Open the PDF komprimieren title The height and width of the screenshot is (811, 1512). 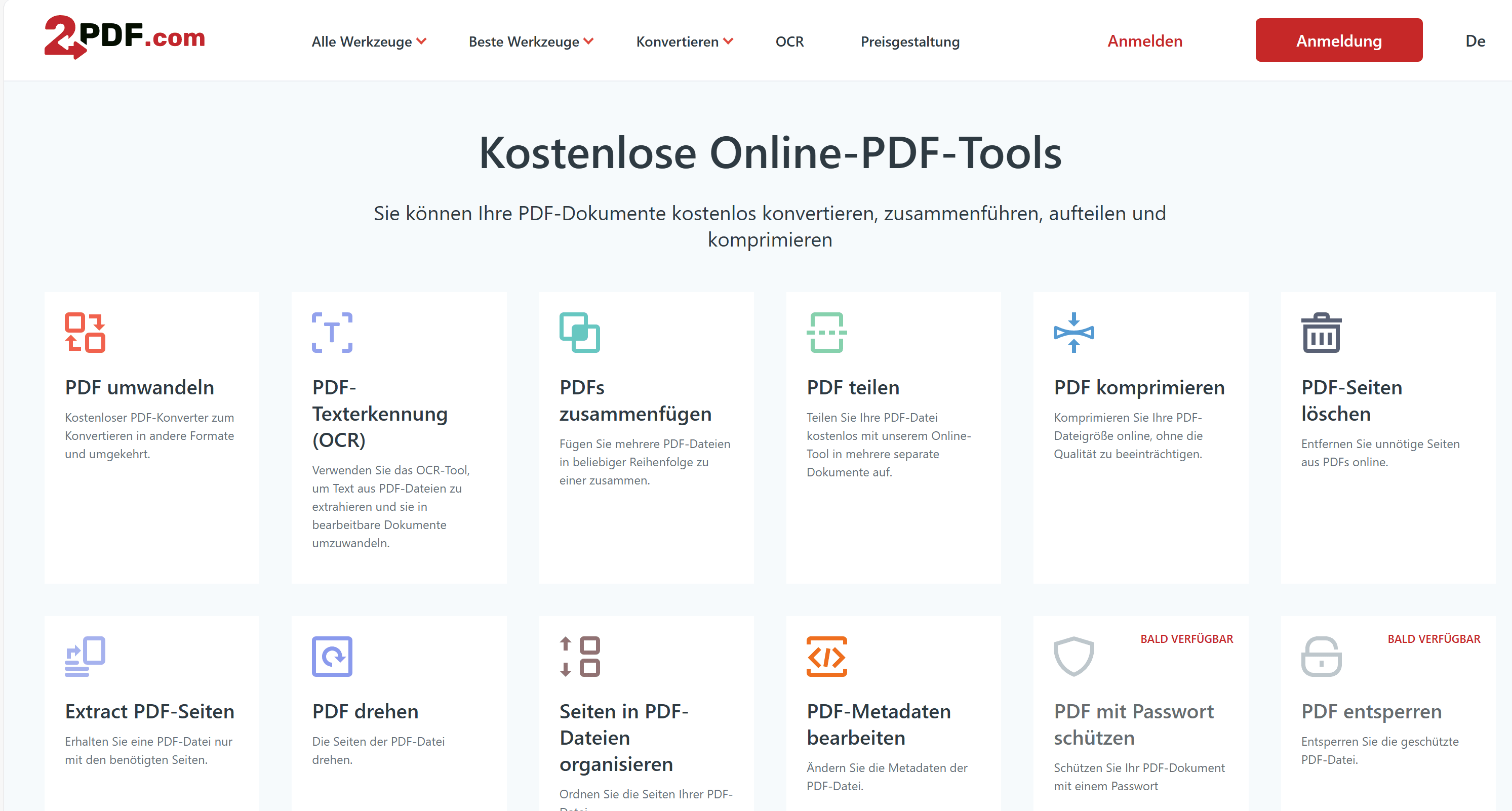(x=1139, y=387)
